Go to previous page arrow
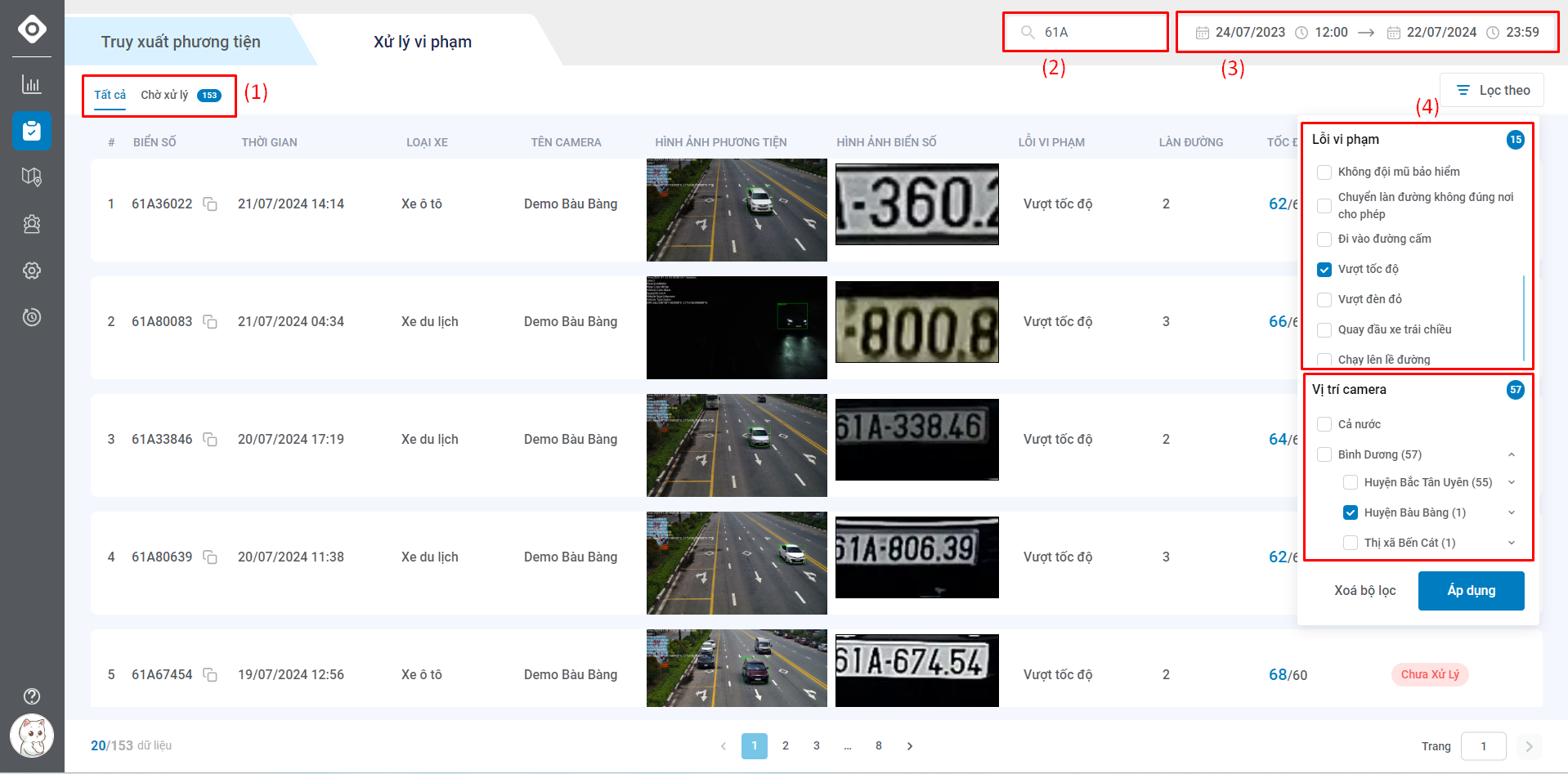1568x774 pixels. 723,746
